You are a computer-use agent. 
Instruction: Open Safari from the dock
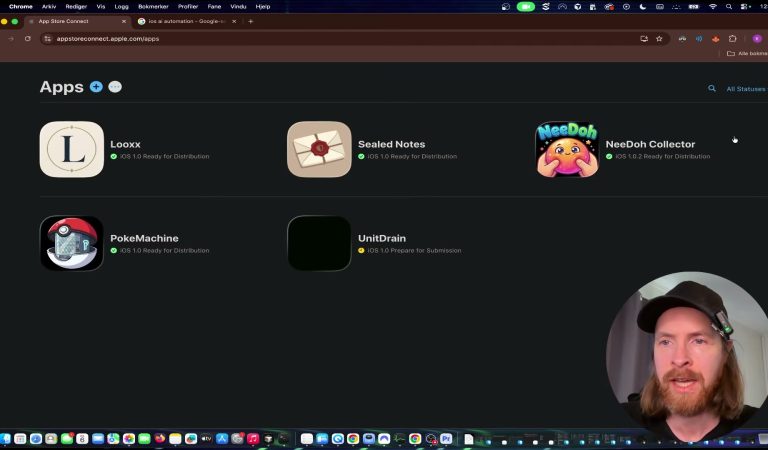pos(36,439)
